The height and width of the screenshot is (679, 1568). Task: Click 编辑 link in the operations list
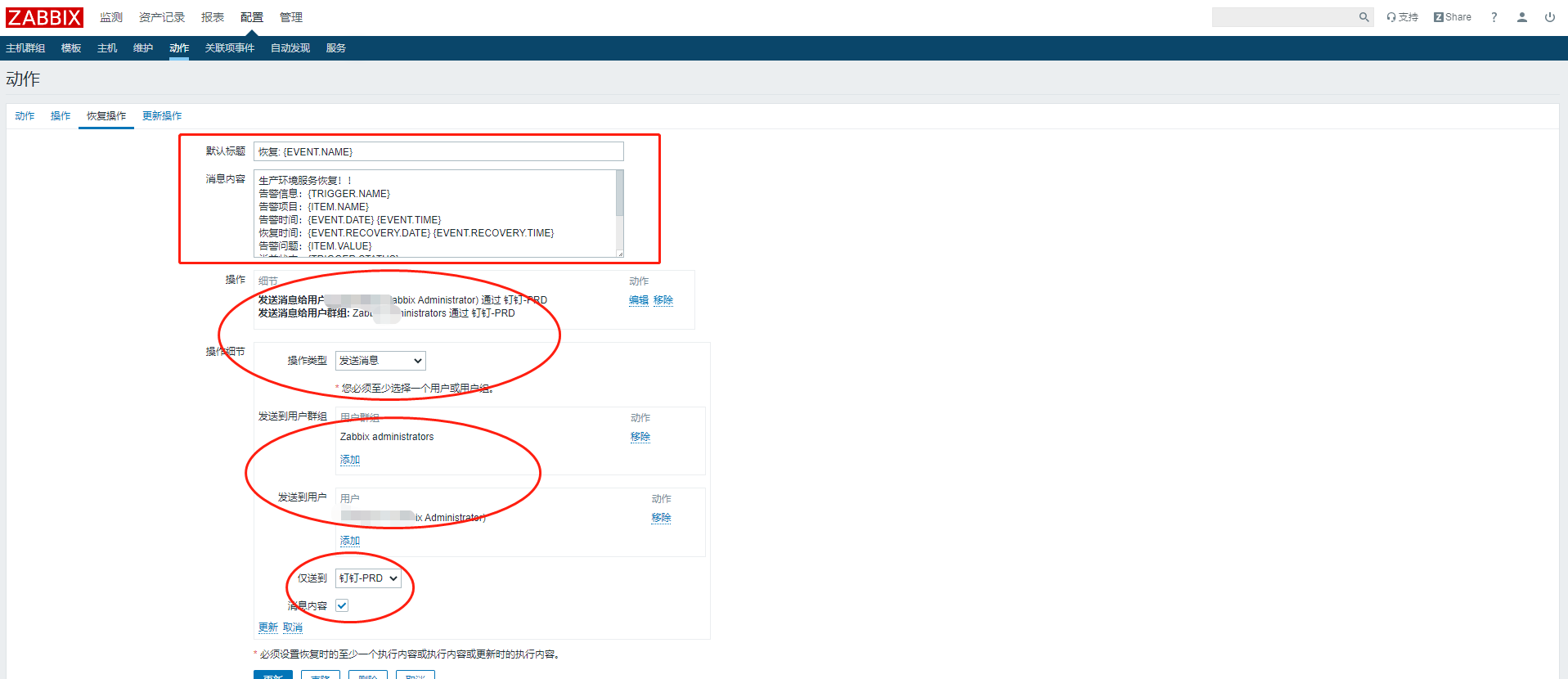639,300
